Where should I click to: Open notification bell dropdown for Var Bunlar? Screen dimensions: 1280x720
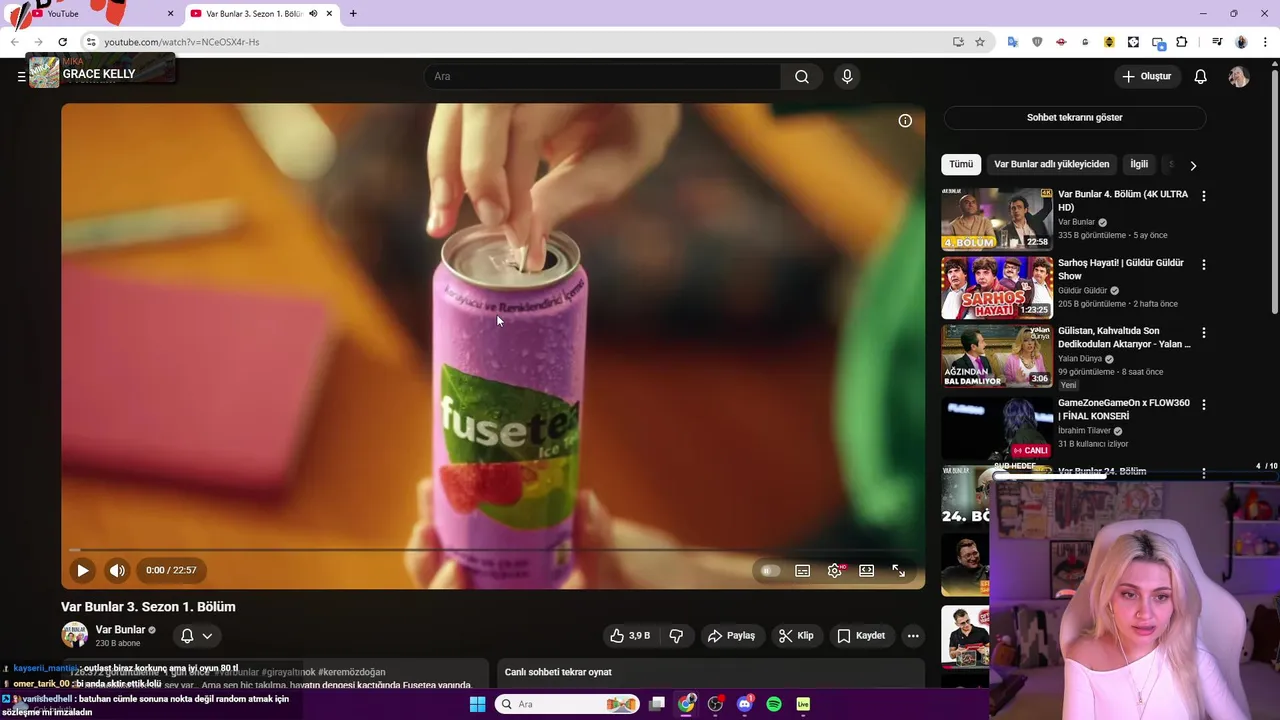click(196, 636)
